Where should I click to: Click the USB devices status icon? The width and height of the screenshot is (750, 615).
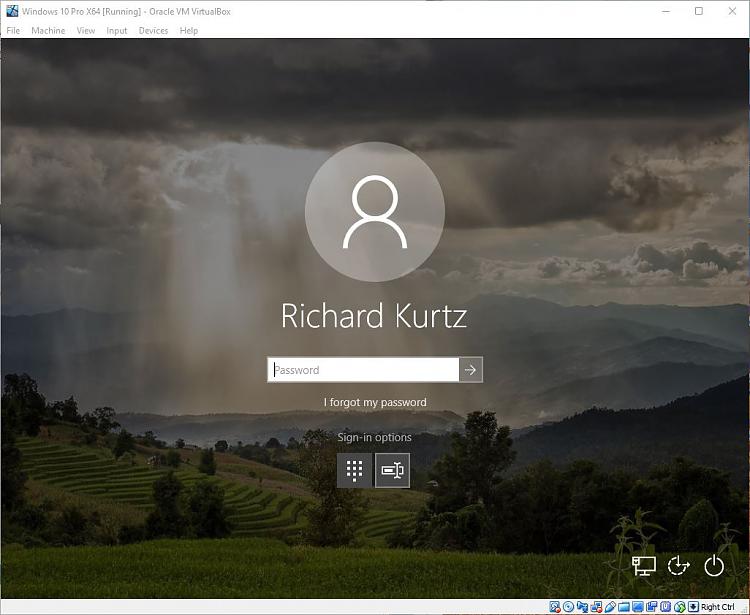[x=611, y=607]
